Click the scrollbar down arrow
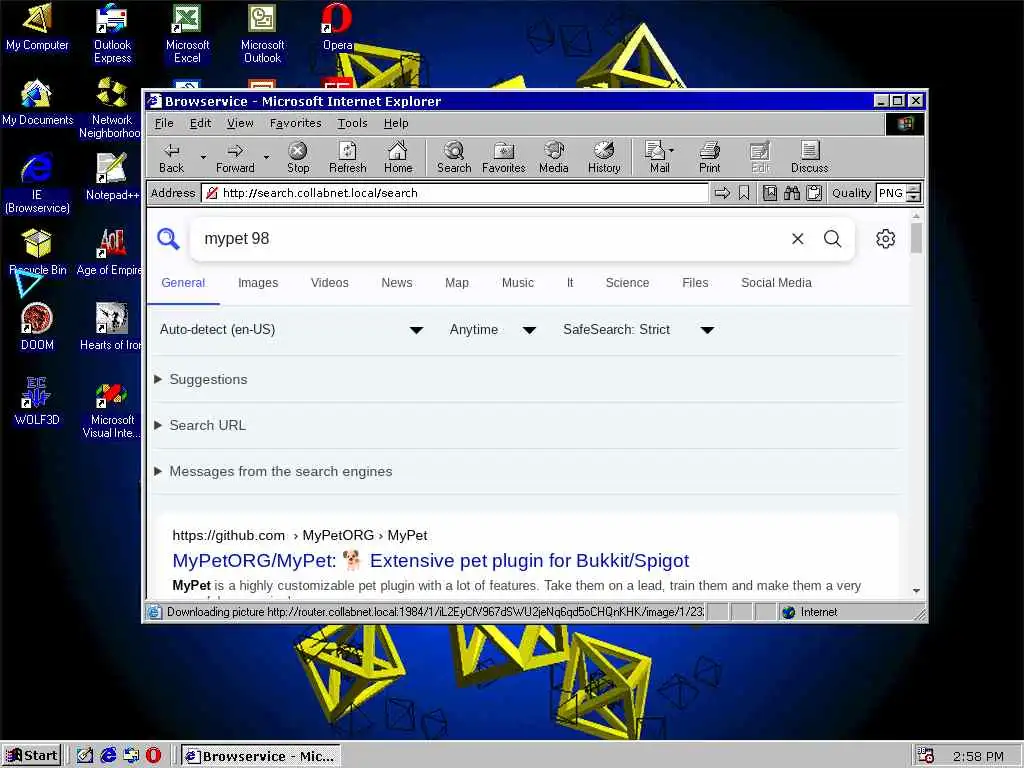1024x768 pixels. [916, 590]
